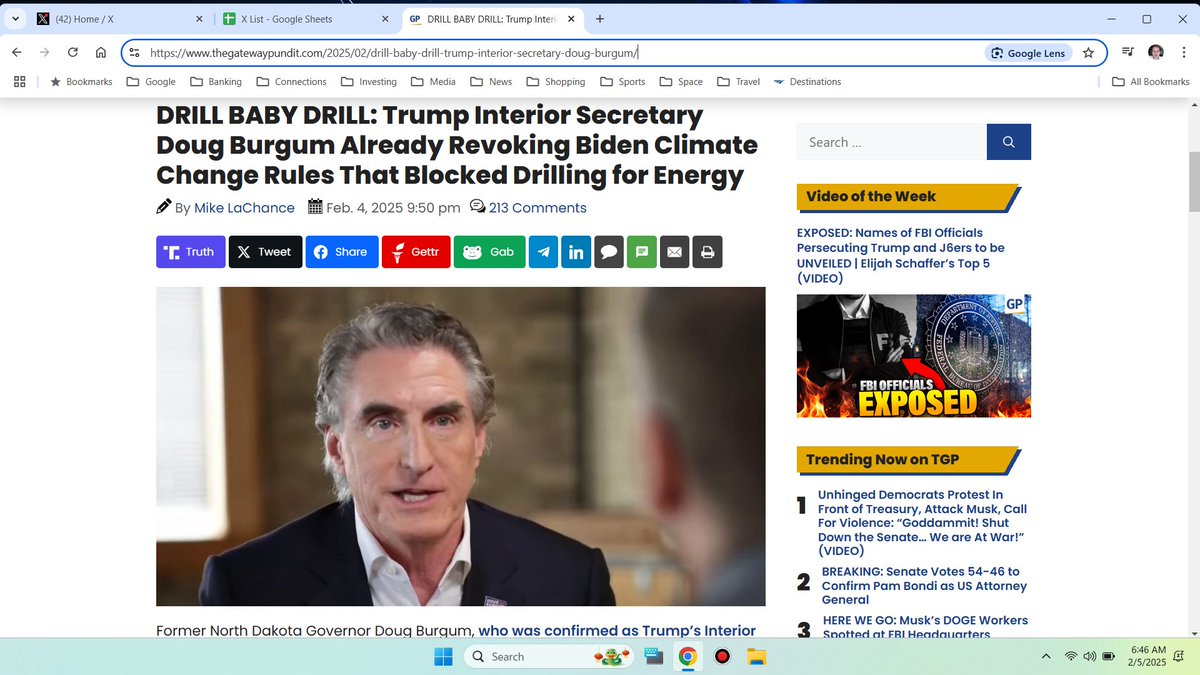Open the Windows Start menu
The image size is (1200, 675).
click(443, 657)
